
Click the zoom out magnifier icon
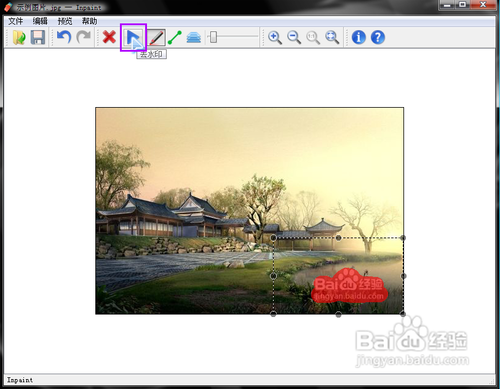point(294,37)
